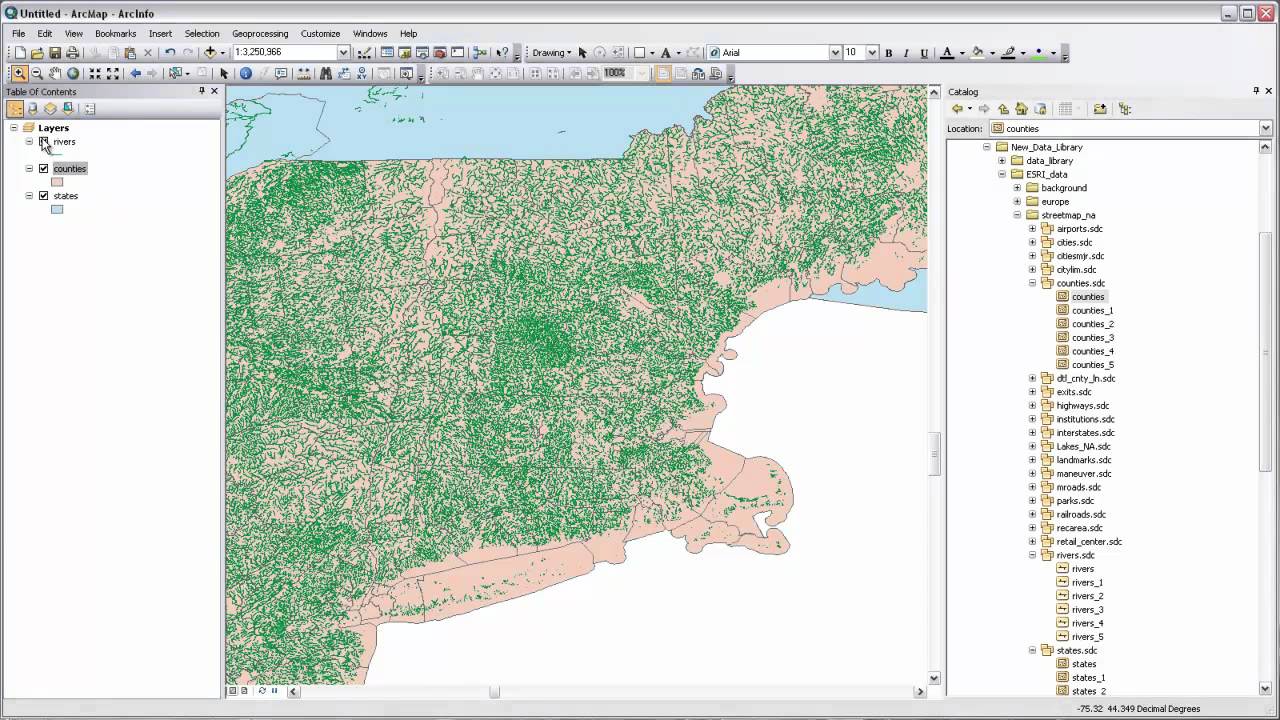Switch to Layout View button

[245, 690]
